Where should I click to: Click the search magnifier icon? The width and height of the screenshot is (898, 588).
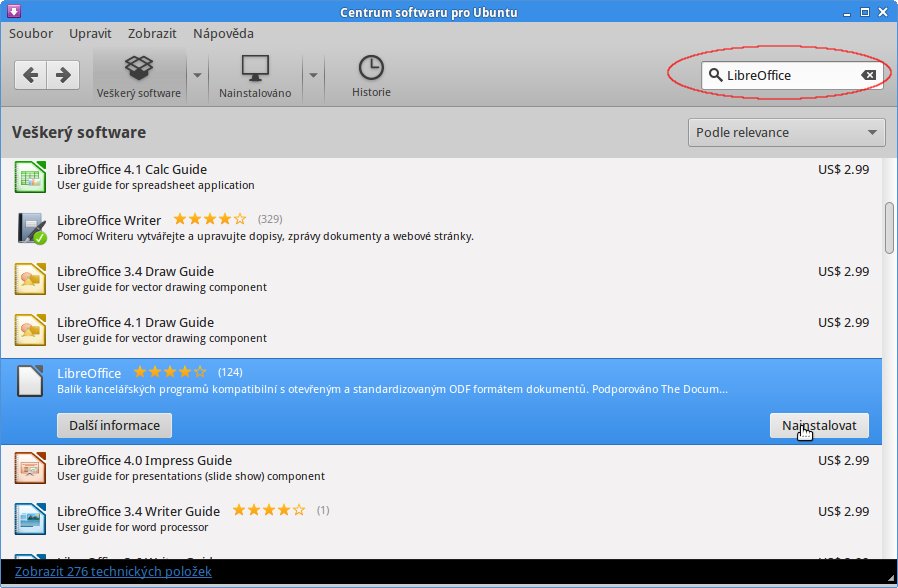(x=715, y=75)
